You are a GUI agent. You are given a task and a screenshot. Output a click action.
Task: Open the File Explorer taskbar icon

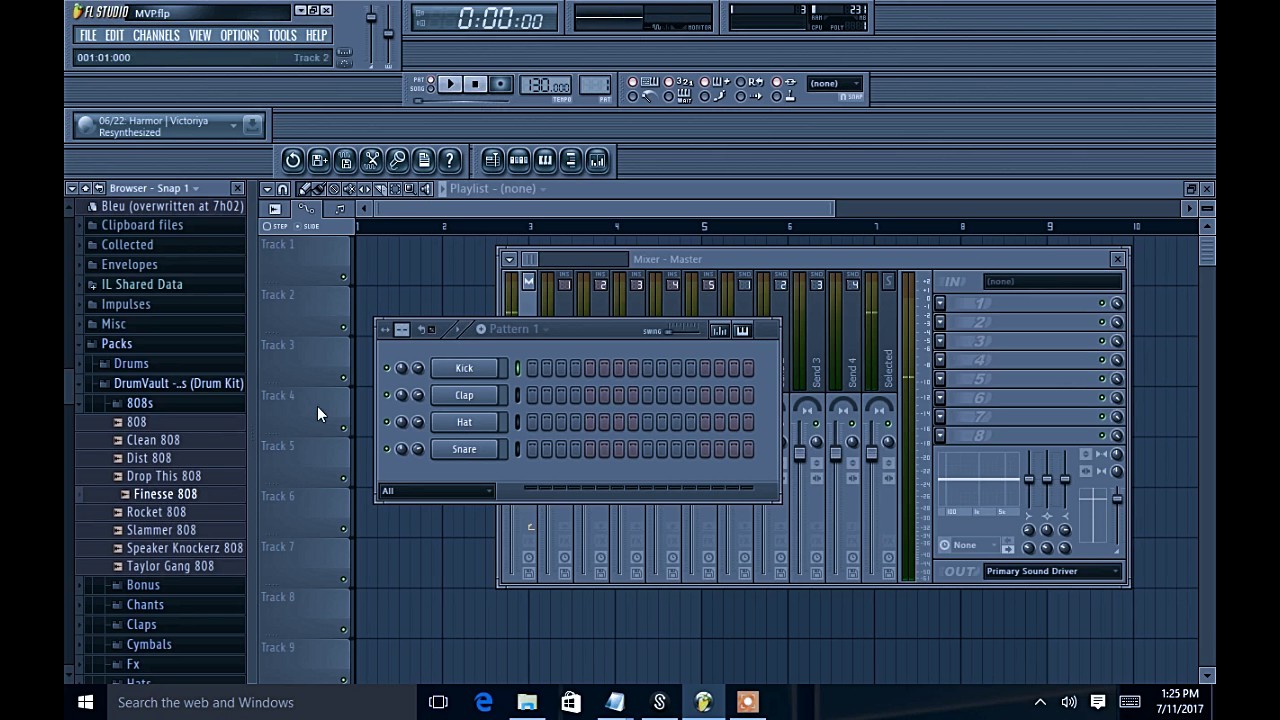tap(527, 702)
